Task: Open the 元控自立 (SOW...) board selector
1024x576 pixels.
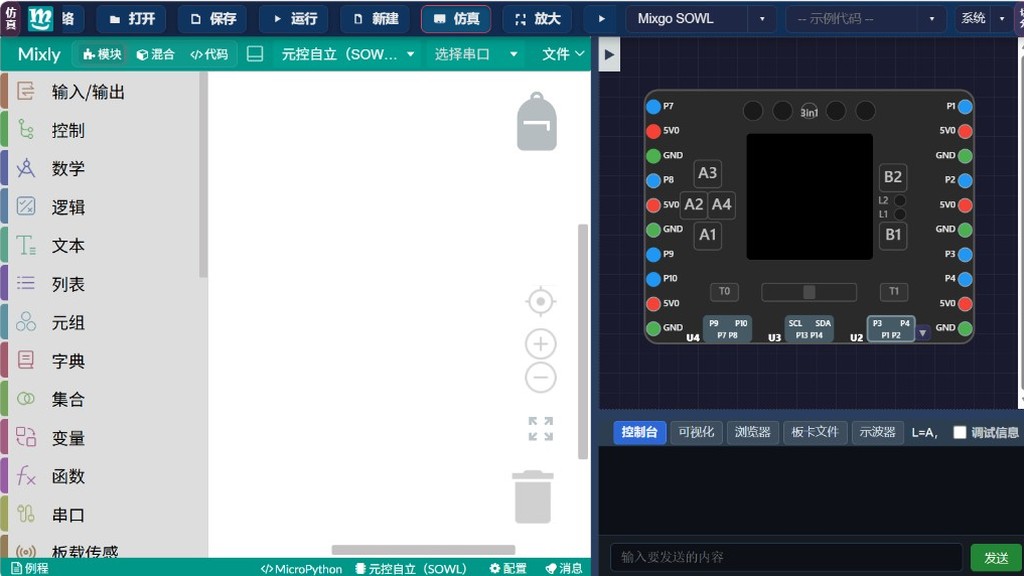Action: [347, 54]
